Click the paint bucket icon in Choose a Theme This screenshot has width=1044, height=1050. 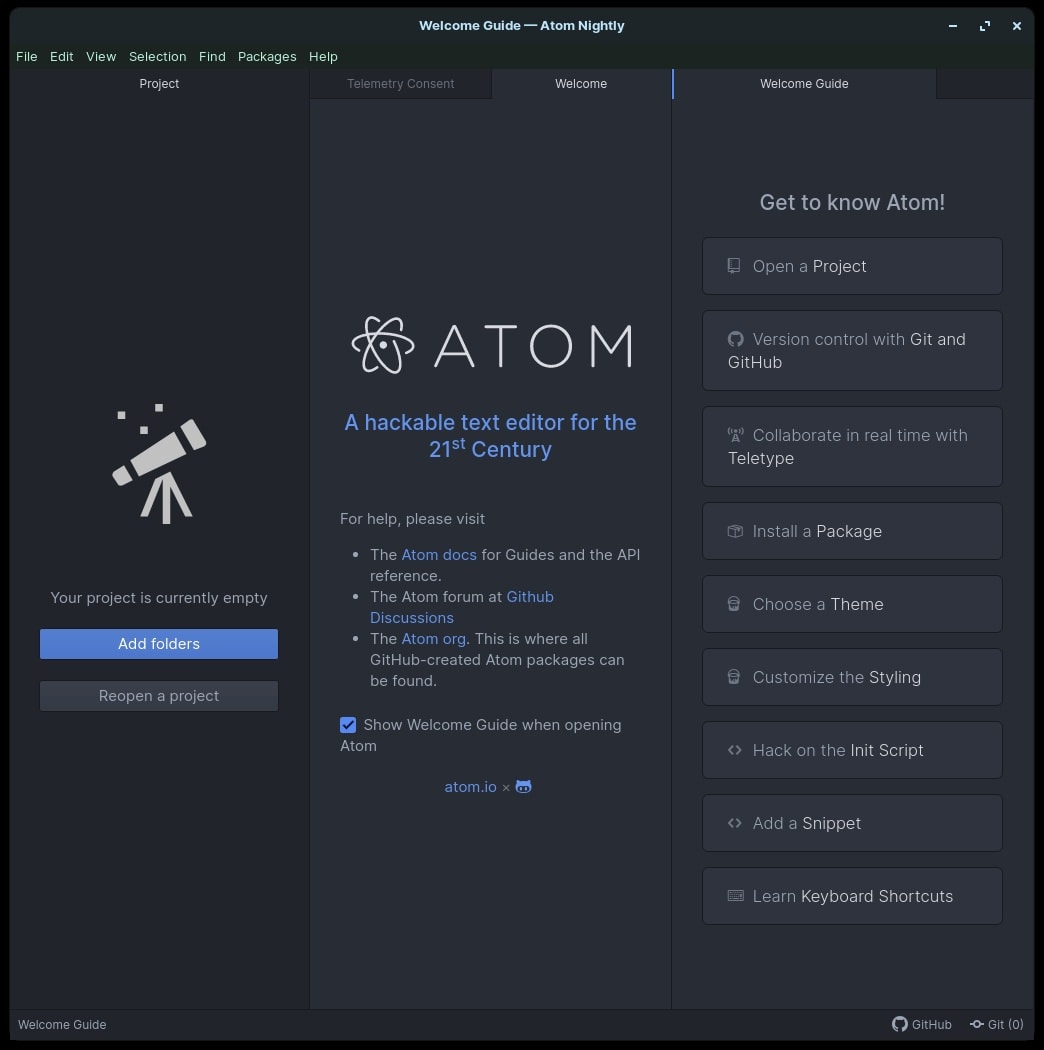(x=734, y=604)
